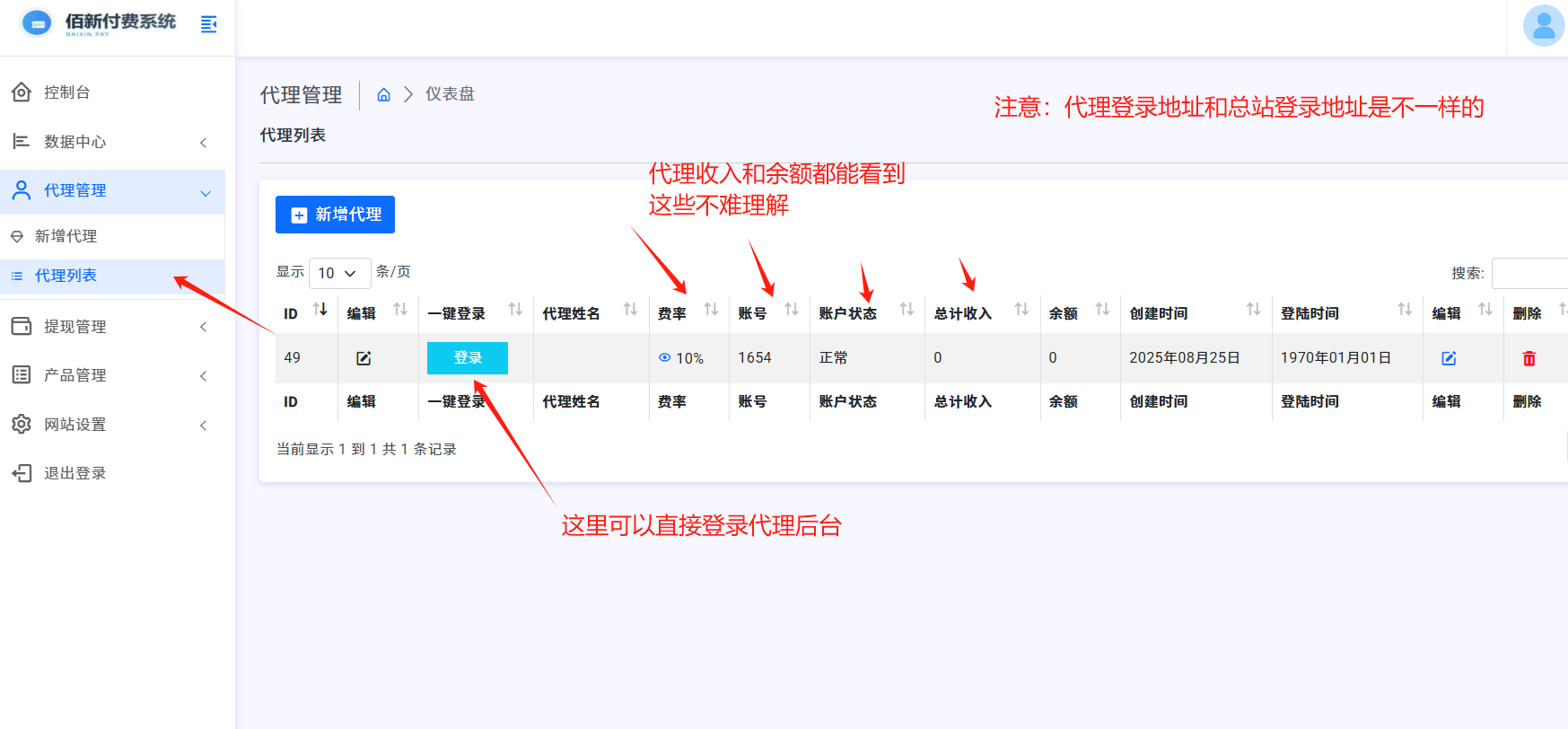
Task: Delete agent 49 using red trash icon
Action: click(x=1529, y=358)
